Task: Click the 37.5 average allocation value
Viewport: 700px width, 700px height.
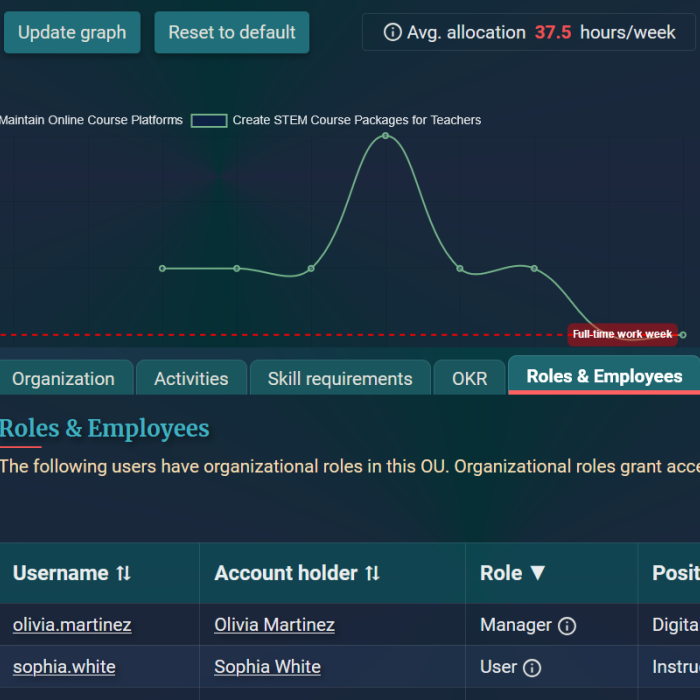Action: pos(553,32)
